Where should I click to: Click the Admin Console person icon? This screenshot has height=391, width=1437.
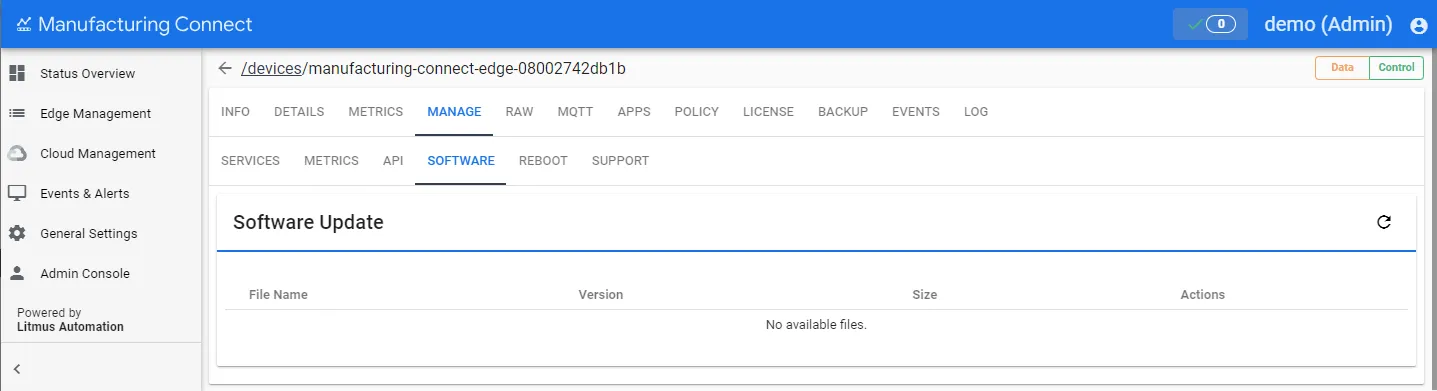(x=17, y=273)
